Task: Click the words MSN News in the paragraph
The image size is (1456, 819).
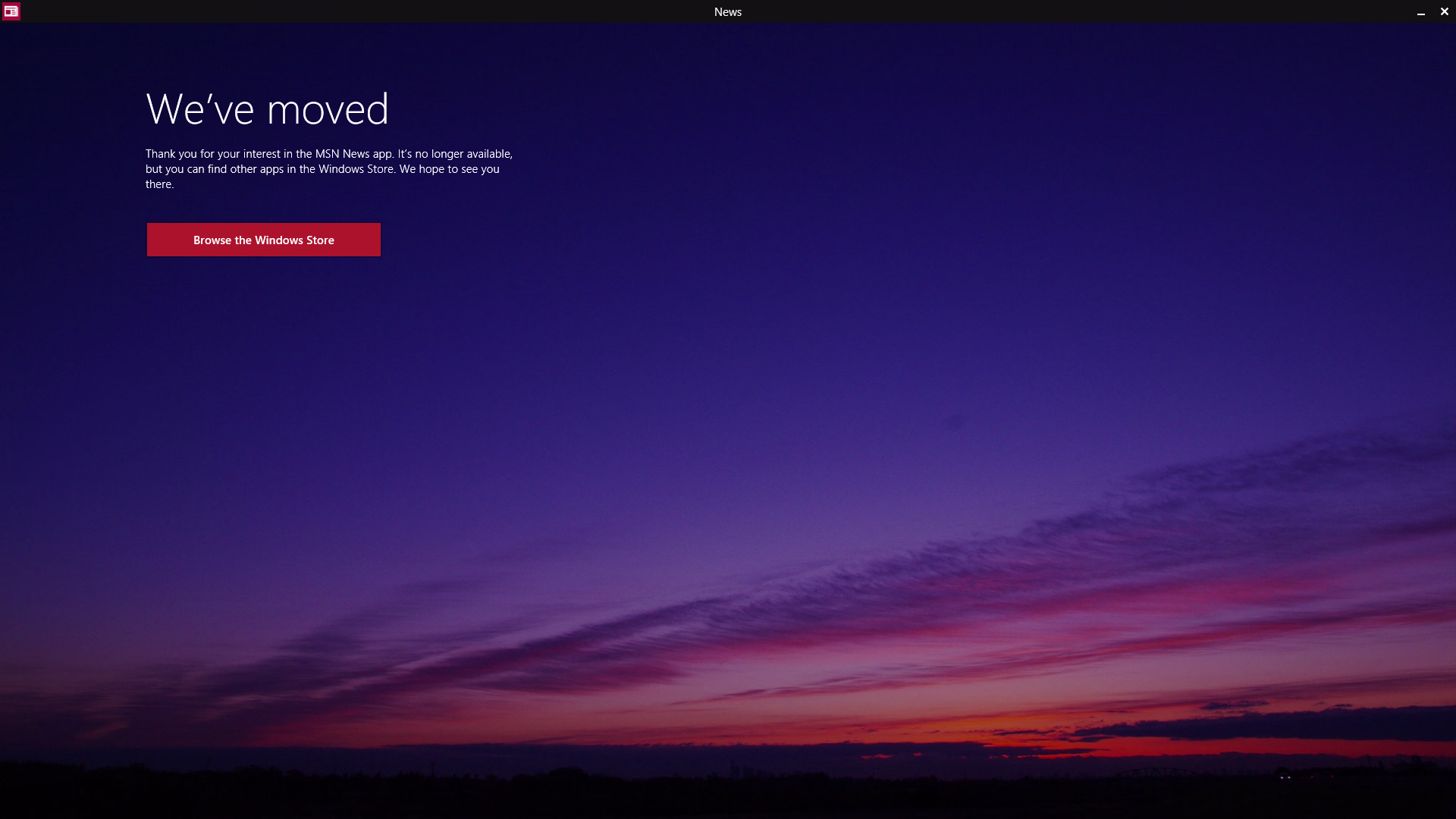Action: click(x=342, y=154)
